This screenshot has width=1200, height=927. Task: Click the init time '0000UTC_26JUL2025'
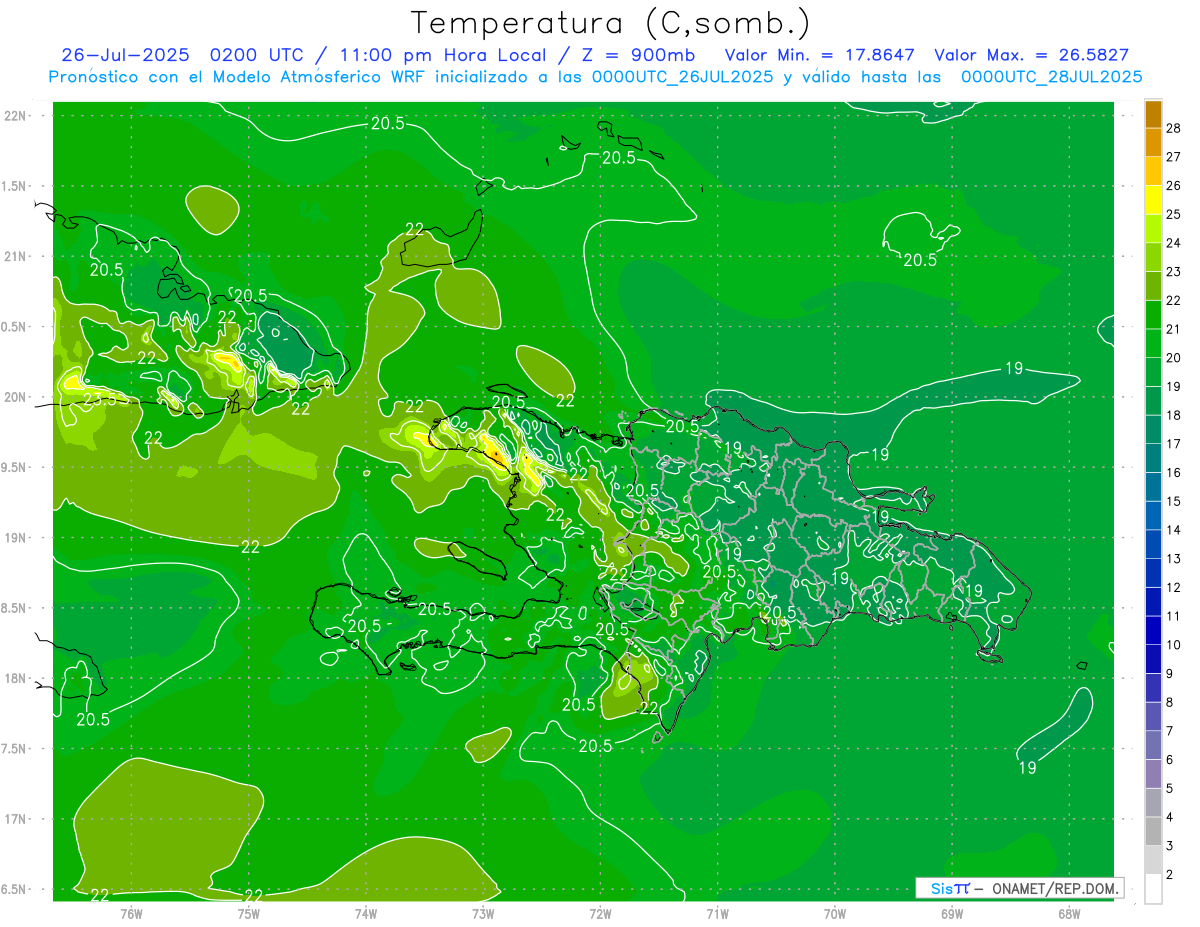(x=681, y=77)
